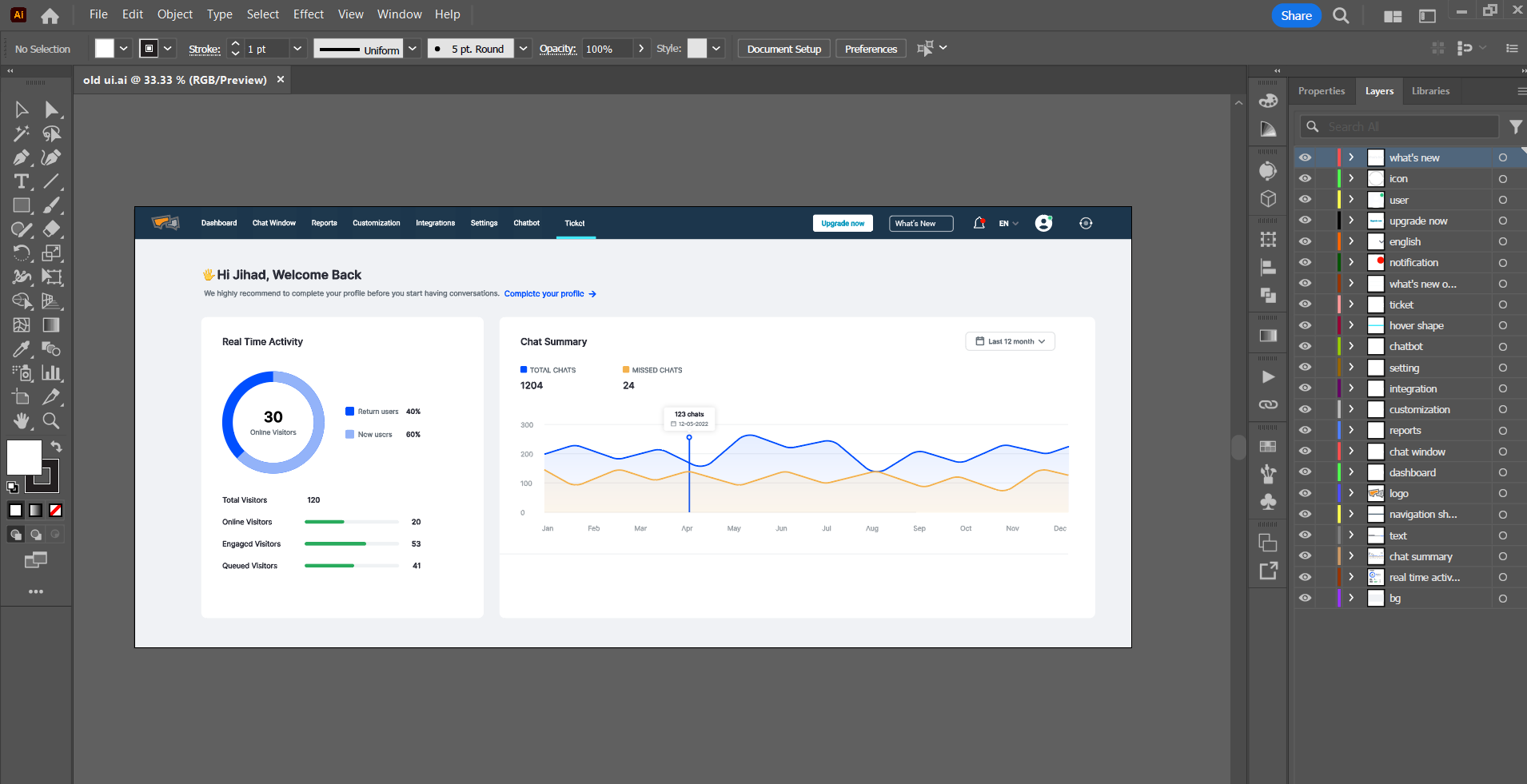Click the Document Setup button
The height and width of the screenshot is (784, 1527).
[783, 49]
